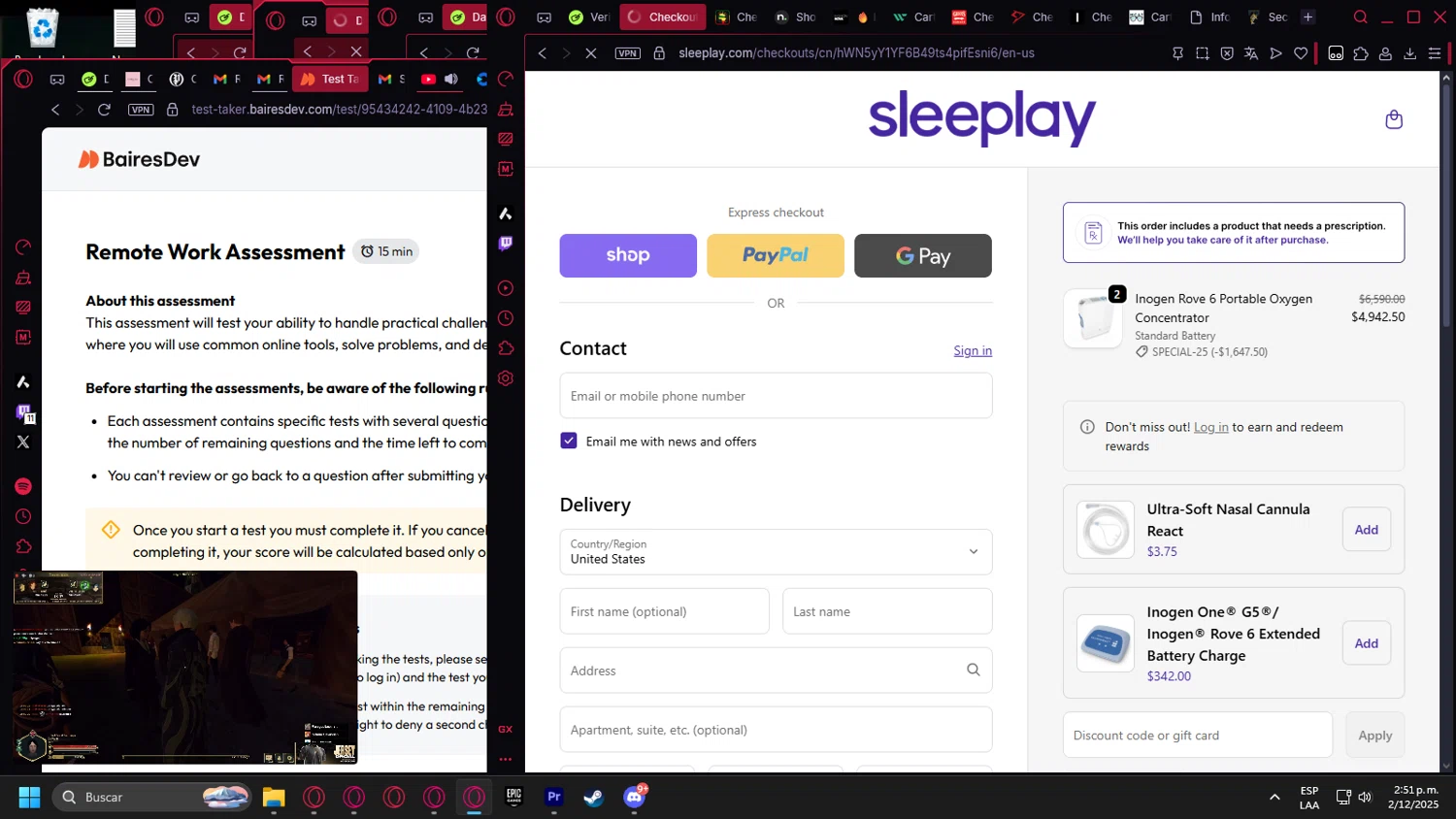Open Spotify in the left sidebar

(23, 486)
